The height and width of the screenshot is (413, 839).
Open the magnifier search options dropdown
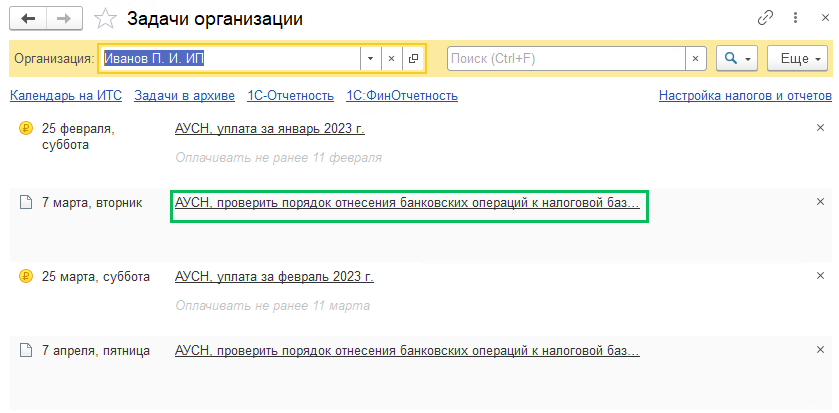(x=737, y=59)
